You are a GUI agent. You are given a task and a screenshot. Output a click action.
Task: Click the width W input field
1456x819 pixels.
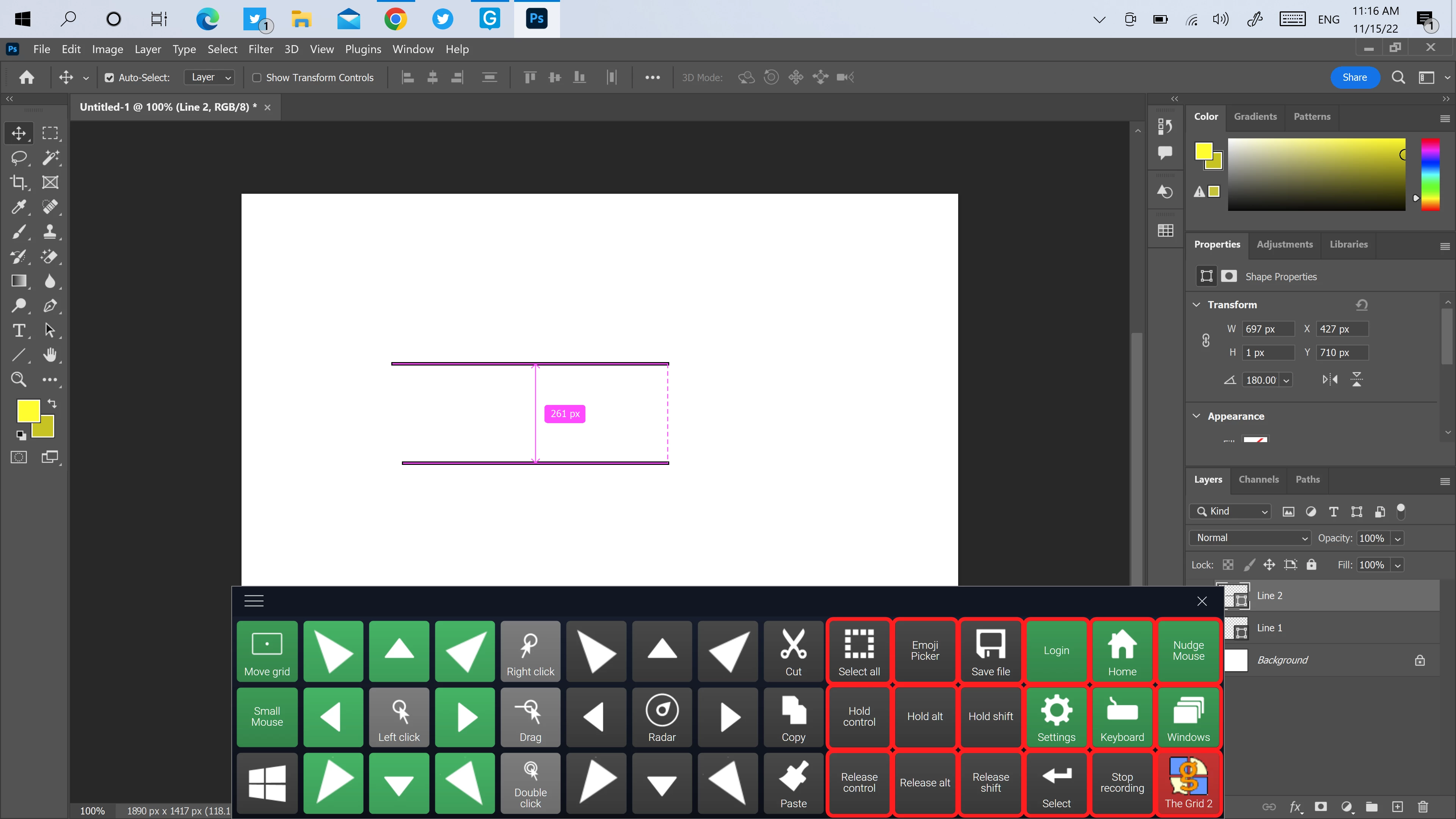[1268, 329]
